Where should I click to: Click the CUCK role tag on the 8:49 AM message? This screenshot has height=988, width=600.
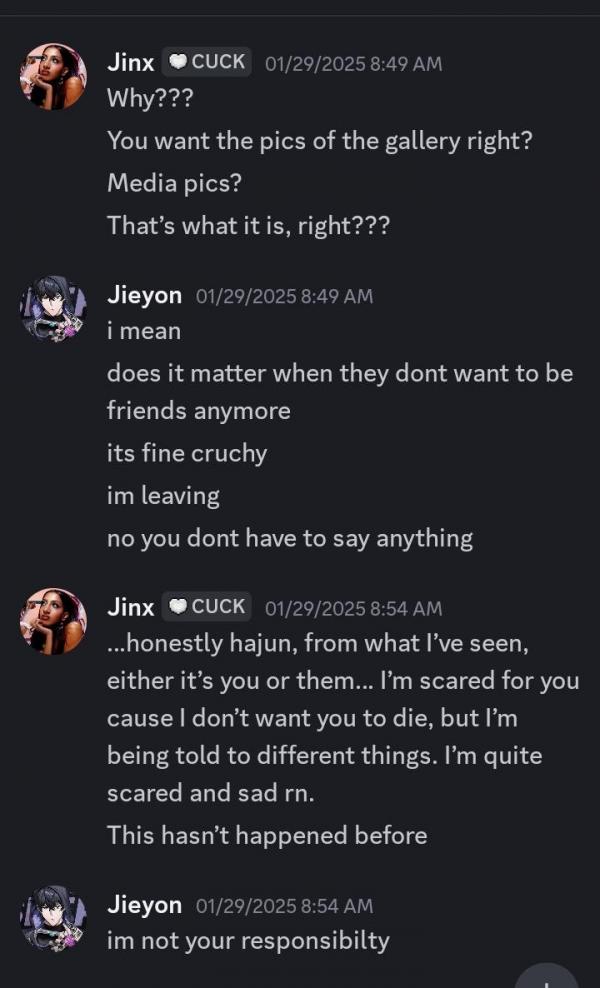(x=207, y=62)
